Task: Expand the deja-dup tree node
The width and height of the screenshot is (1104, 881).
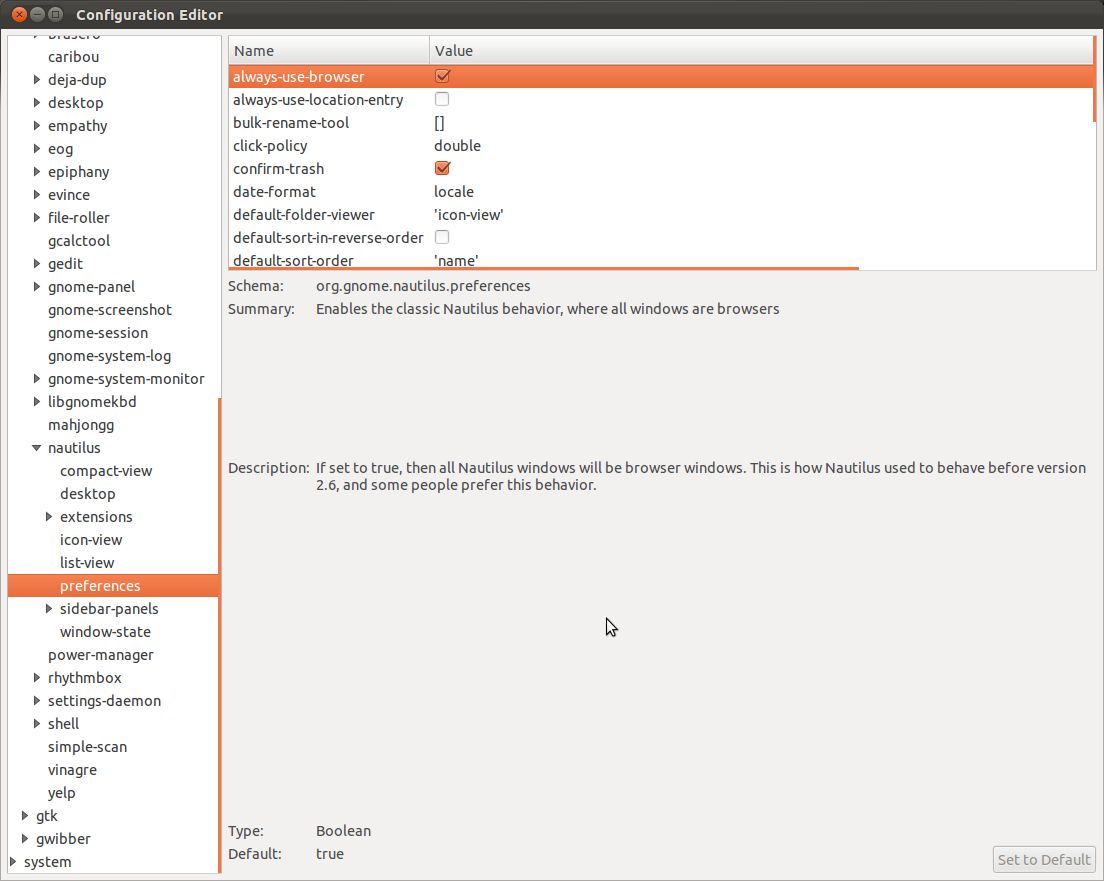Action: [x=37, y=80]
